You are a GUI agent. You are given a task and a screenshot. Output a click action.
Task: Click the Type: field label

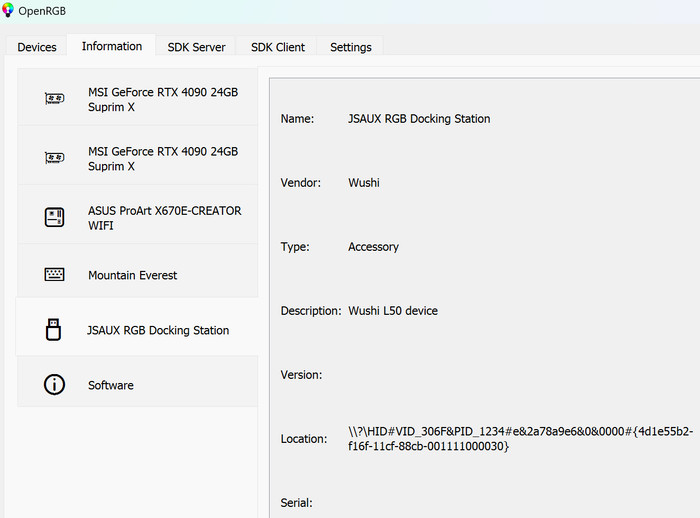(295, 247)
